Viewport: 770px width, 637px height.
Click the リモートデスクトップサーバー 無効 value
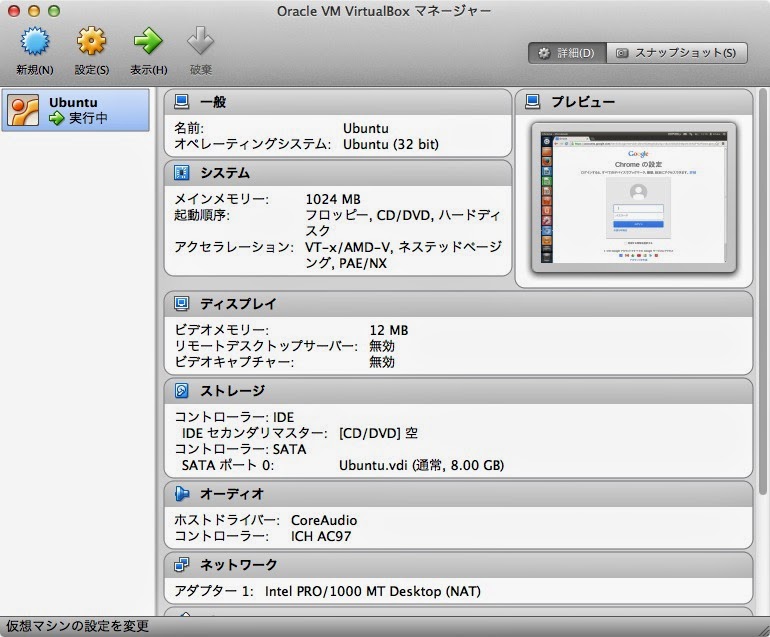click(x=382, y=346)
